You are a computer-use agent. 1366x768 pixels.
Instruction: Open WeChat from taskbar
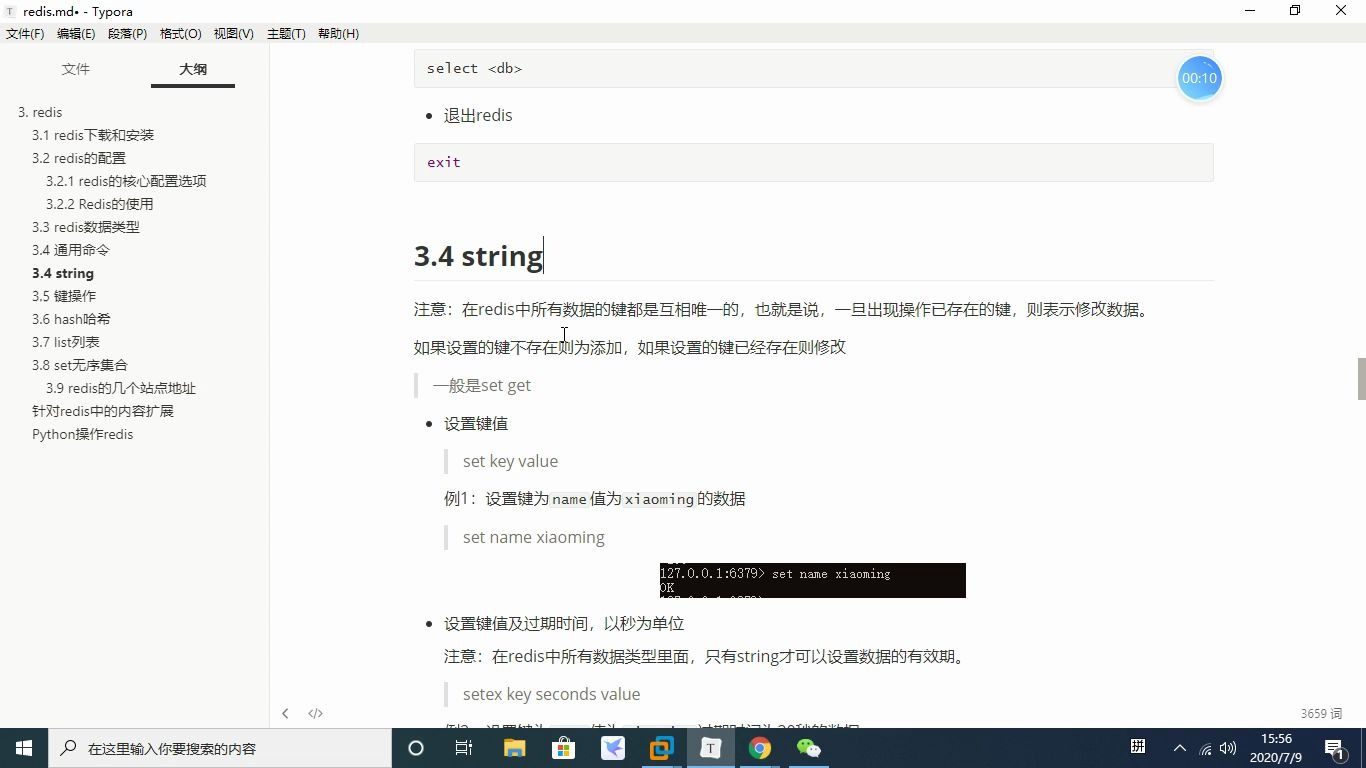coord(808,748)
